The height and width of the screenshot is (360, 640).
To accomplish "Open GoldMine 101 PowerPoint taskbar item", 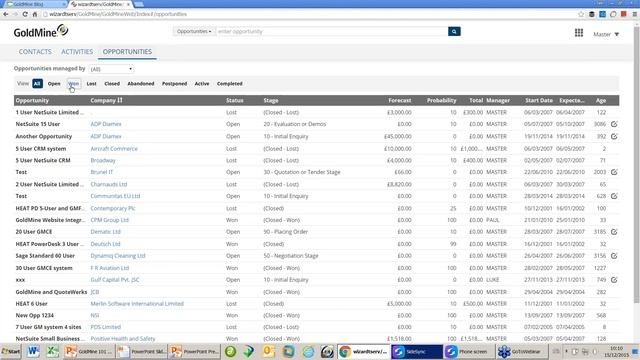I will [89, 351].
